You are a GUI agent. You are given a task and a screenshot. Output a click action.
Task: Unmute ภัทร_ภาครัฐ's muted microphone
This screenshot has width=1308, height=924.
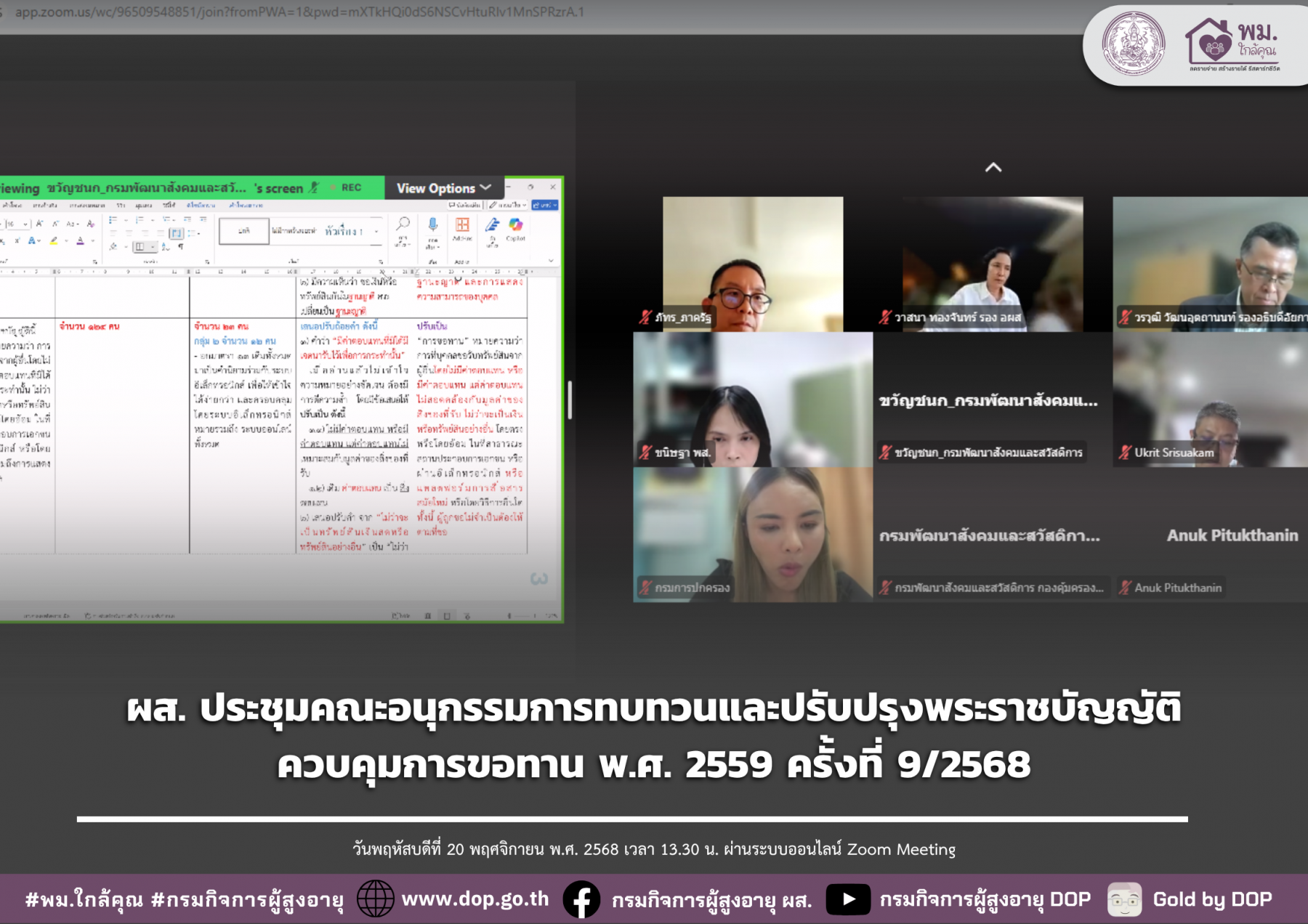pyautogui.click(x=647, y=319)
